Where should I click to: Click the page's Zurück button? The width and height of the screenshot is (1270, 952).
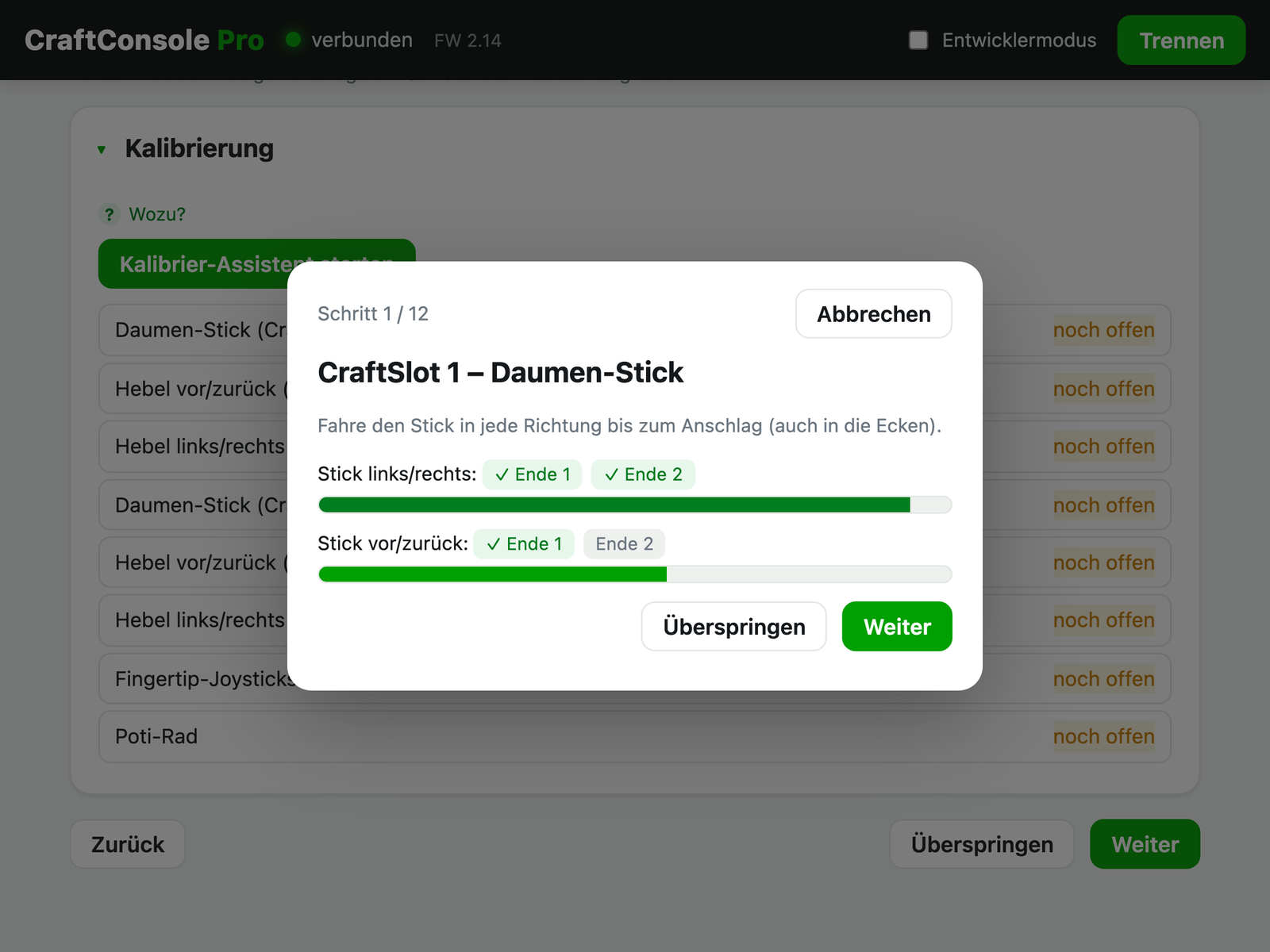coord(128,844)
